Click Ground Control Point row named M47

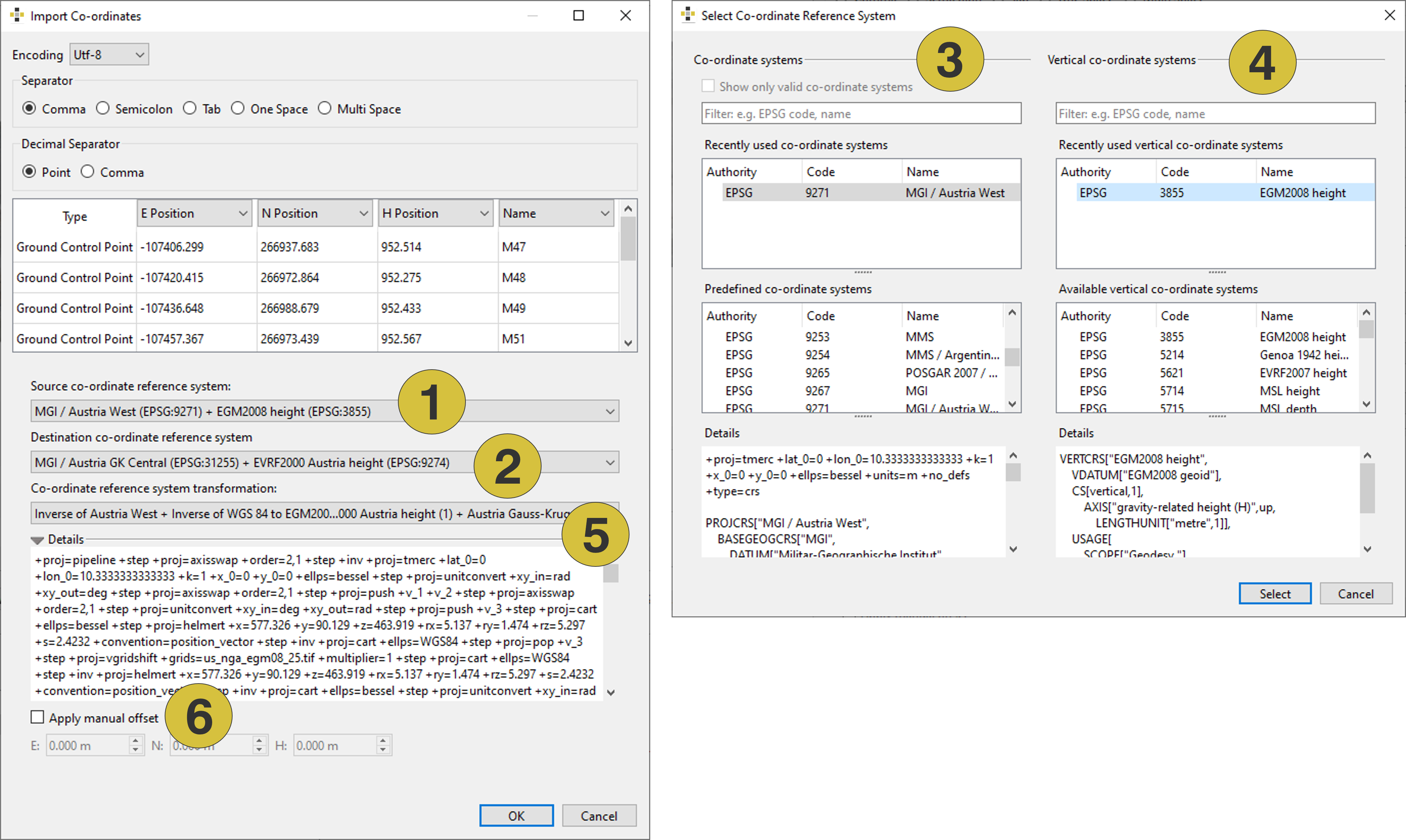click(315, 247)
